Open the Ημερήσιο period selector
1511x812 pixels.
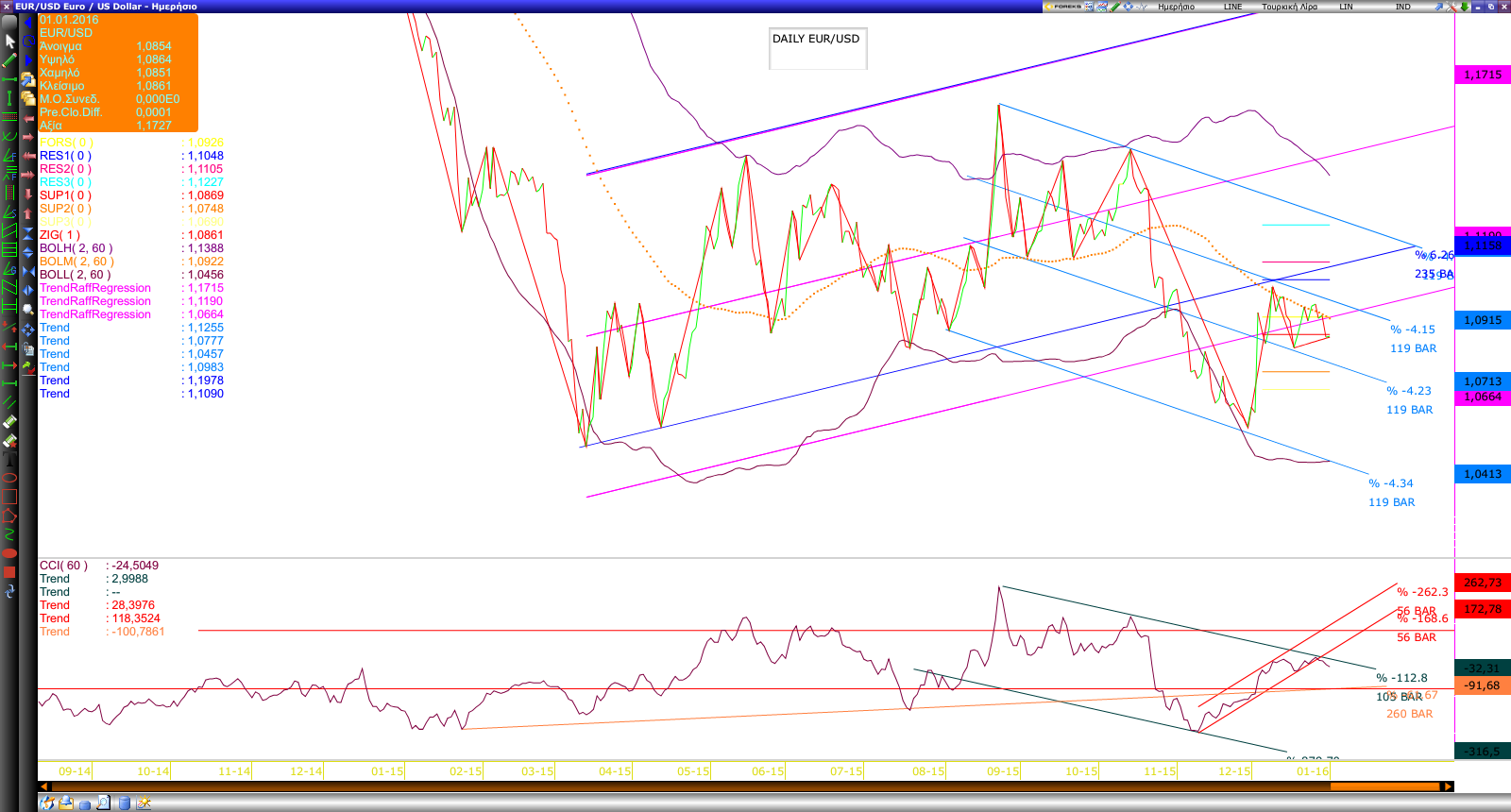(1176, 7)
